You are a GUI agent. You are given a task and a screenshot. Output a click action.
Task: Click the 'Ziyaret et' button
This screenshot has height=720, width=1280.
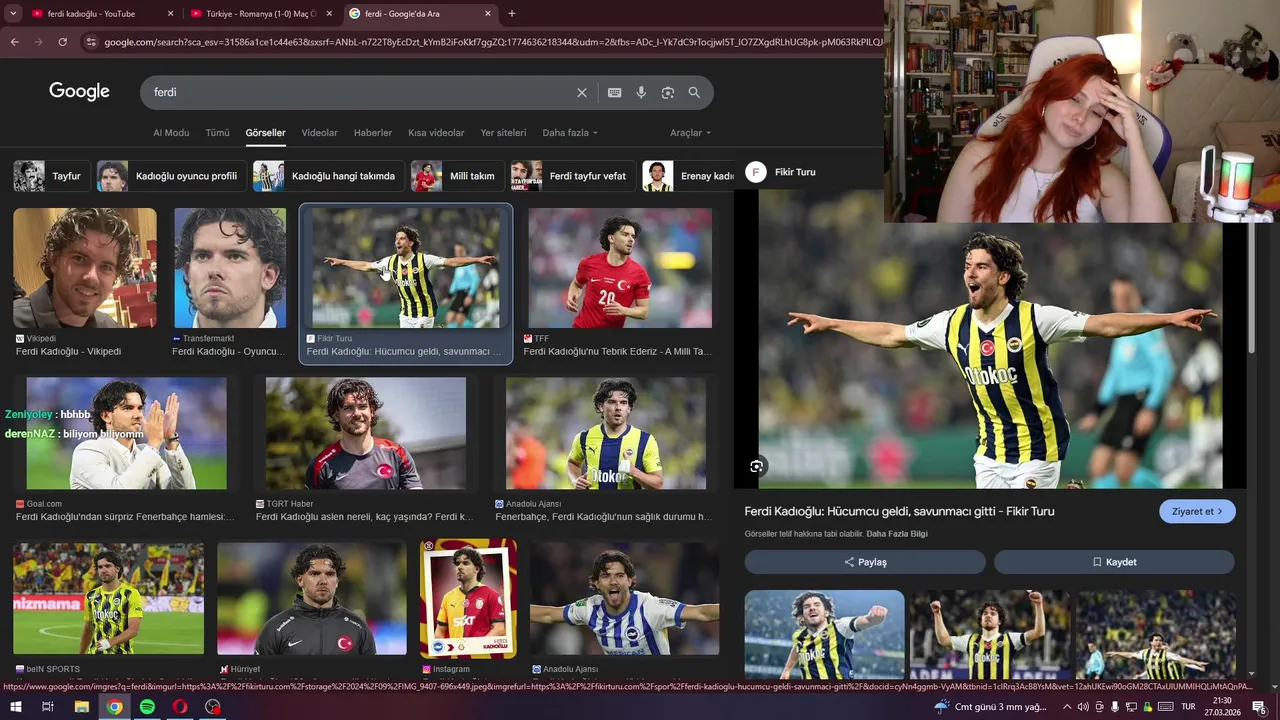pyautogui.click(x=1197, y=511)
